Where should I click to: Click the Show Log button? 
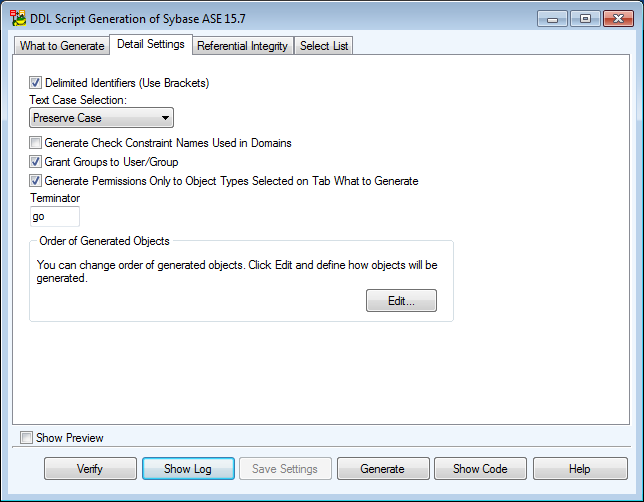click(188, 469)
